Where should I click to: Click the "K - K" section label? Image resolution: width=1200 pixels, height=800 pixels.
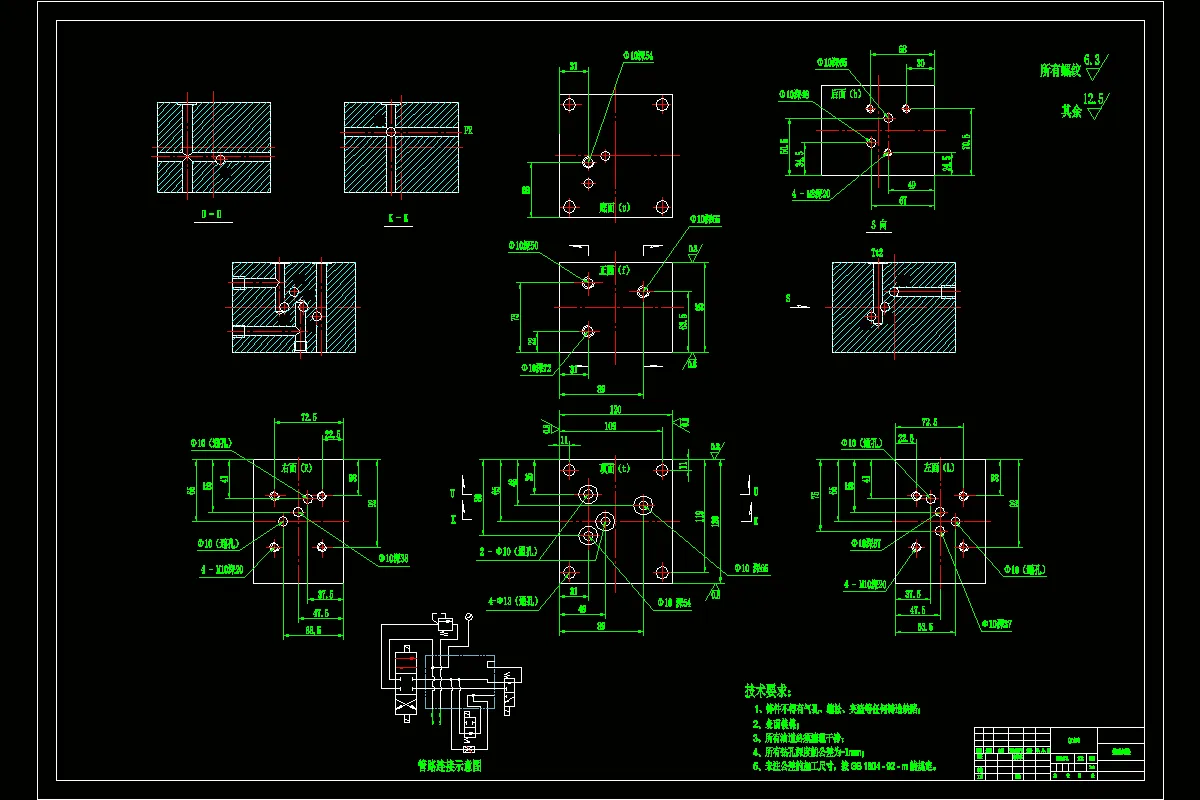[398, 216]
